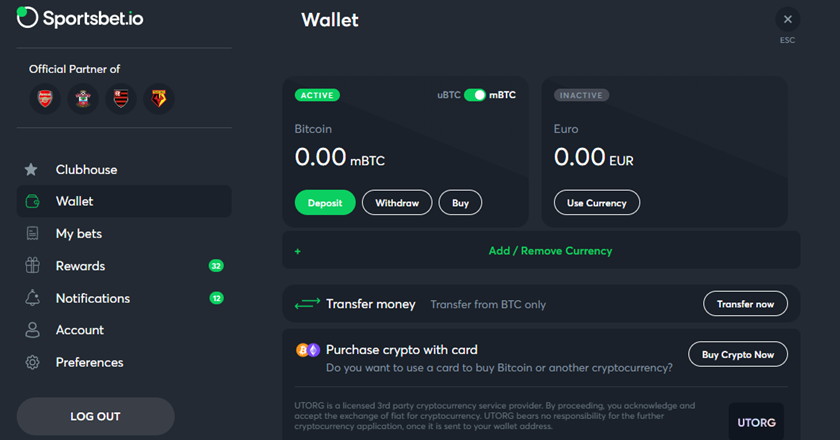Close the Wallet panel with X
The width and height of the screenshot is (840, 440).
click(788, 19)
